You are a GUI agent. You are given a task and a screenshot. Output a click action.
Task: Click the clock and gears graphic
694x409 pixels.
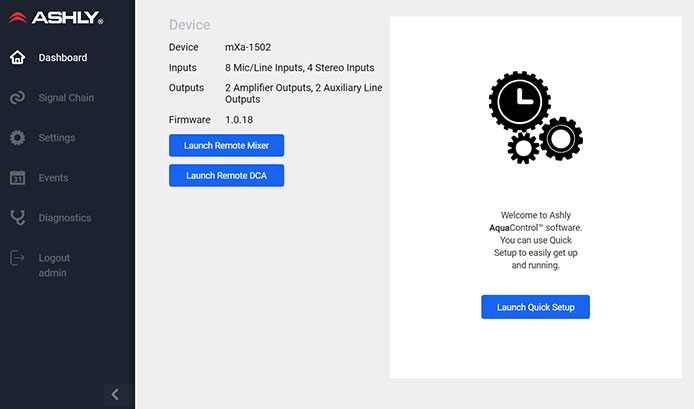[x=535, y=118]
